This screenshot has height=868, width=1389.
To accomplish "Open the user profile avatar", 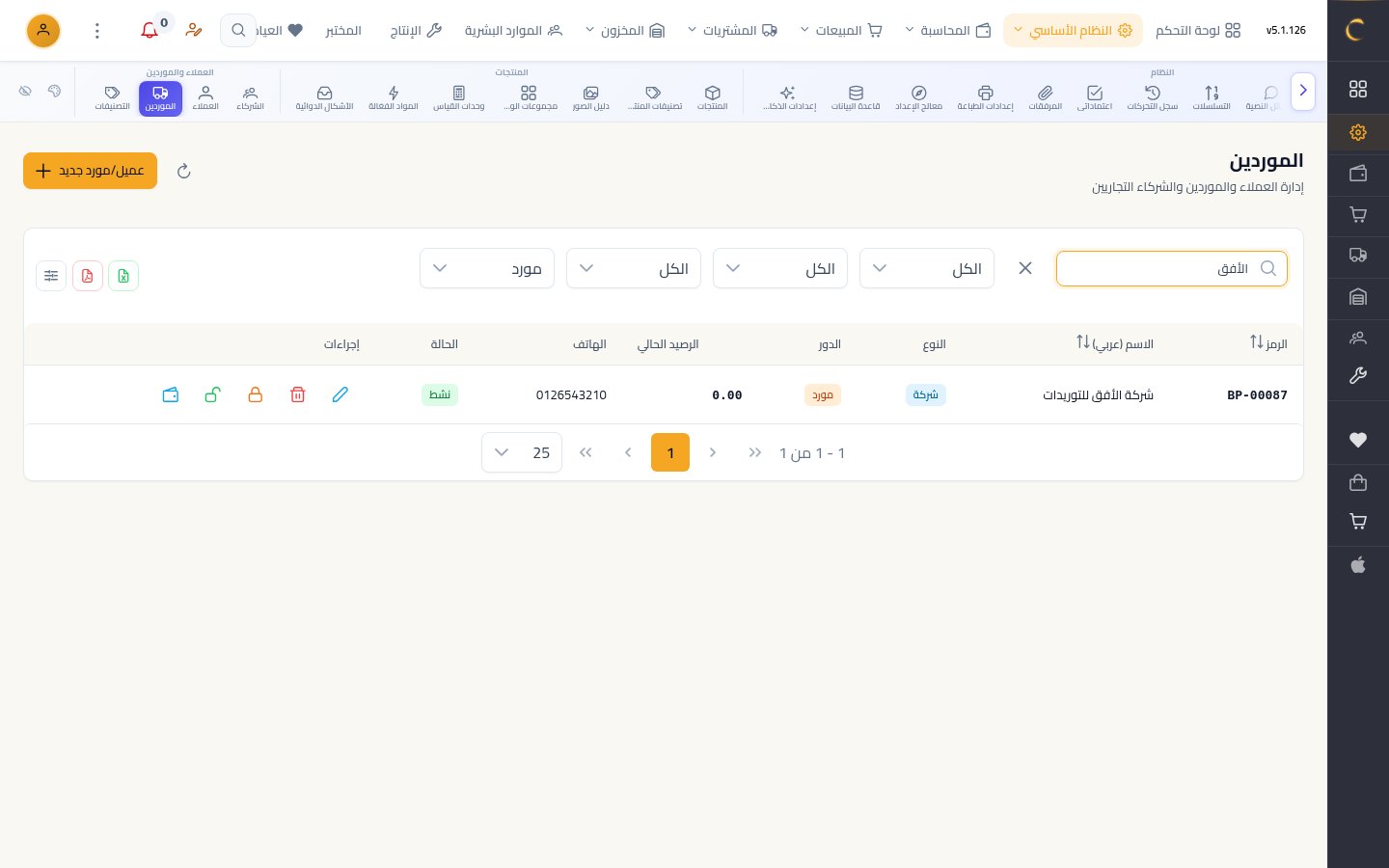I will click(x=43, y=31).
